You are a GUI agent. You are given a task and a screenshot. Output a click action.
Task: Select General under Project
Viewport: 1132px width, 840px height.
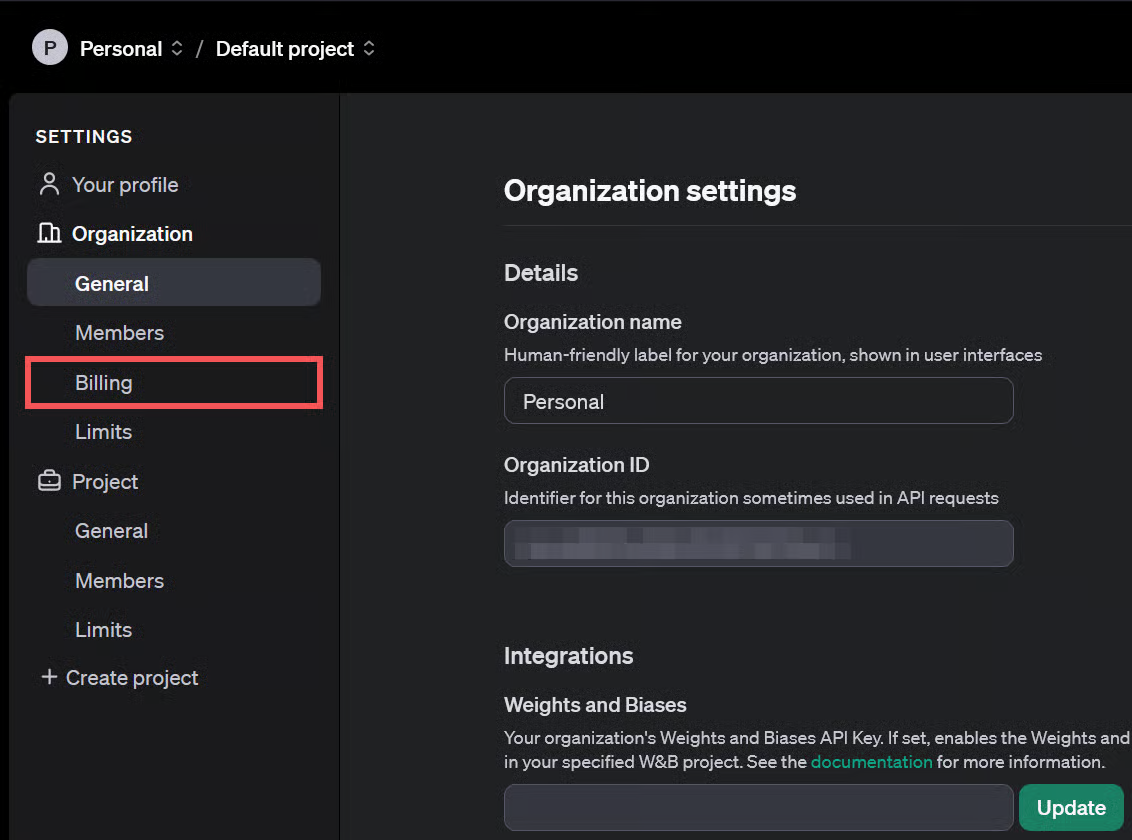(112, 531)
